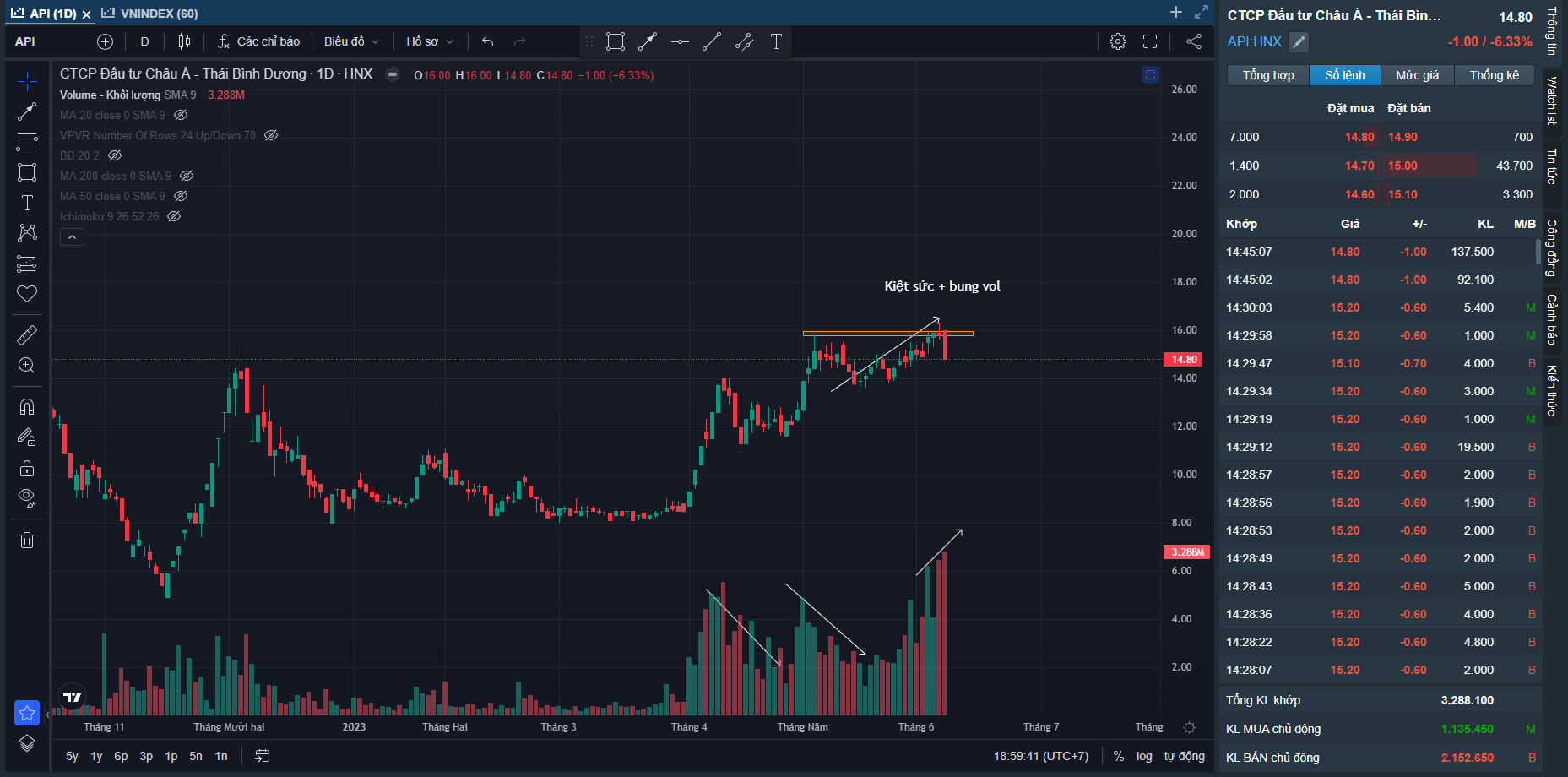Select the Sổ lệnh tab

point(1345,75)
